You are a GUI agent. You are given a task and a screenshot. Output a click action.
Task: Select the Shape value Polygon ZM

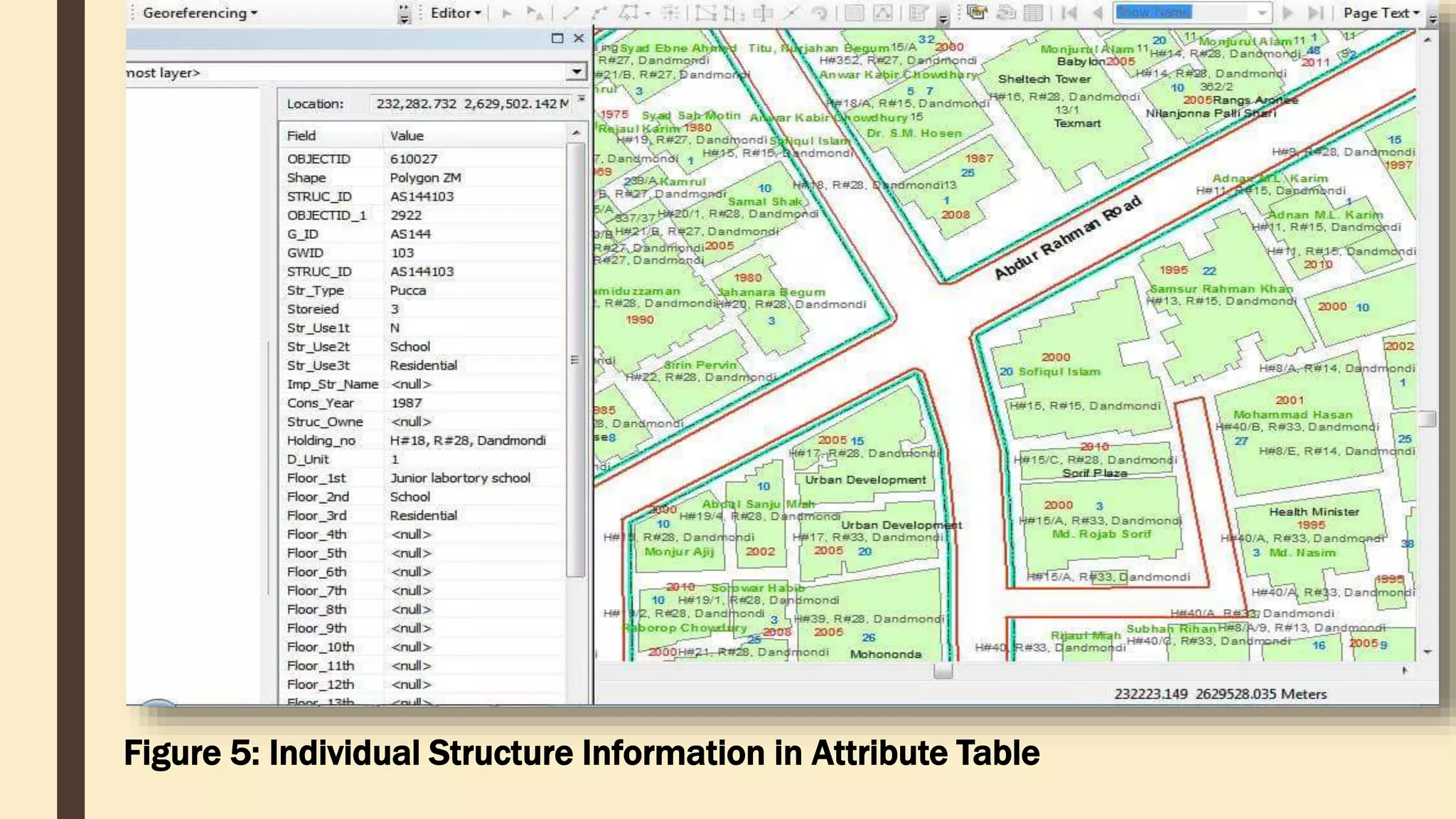click(425, 178)
